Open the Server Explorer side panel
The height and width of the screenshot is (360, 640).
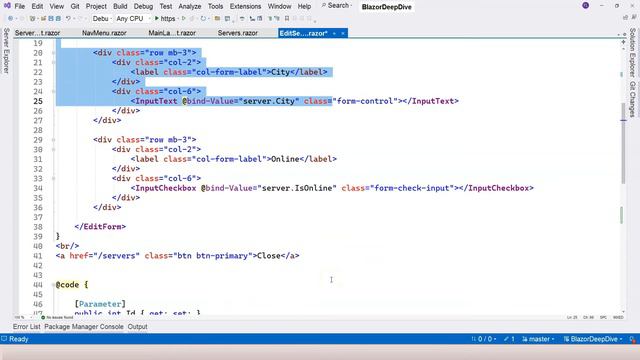pos(6,51)
